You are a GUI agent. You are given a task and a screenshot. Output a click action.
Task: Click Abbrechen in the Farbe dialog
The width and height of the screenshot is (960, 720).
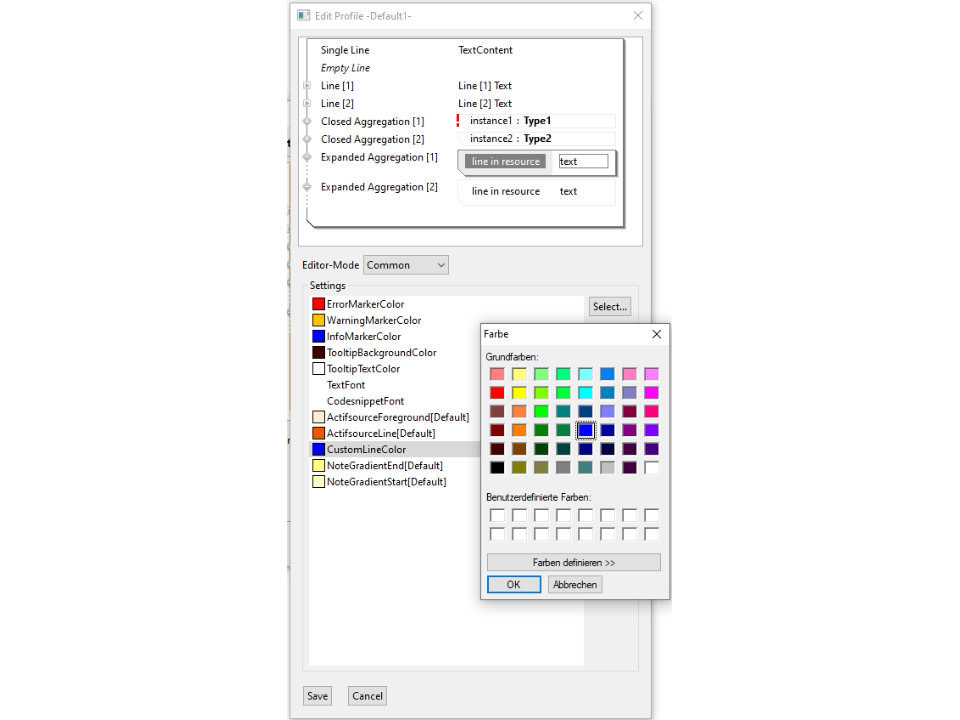575,585
